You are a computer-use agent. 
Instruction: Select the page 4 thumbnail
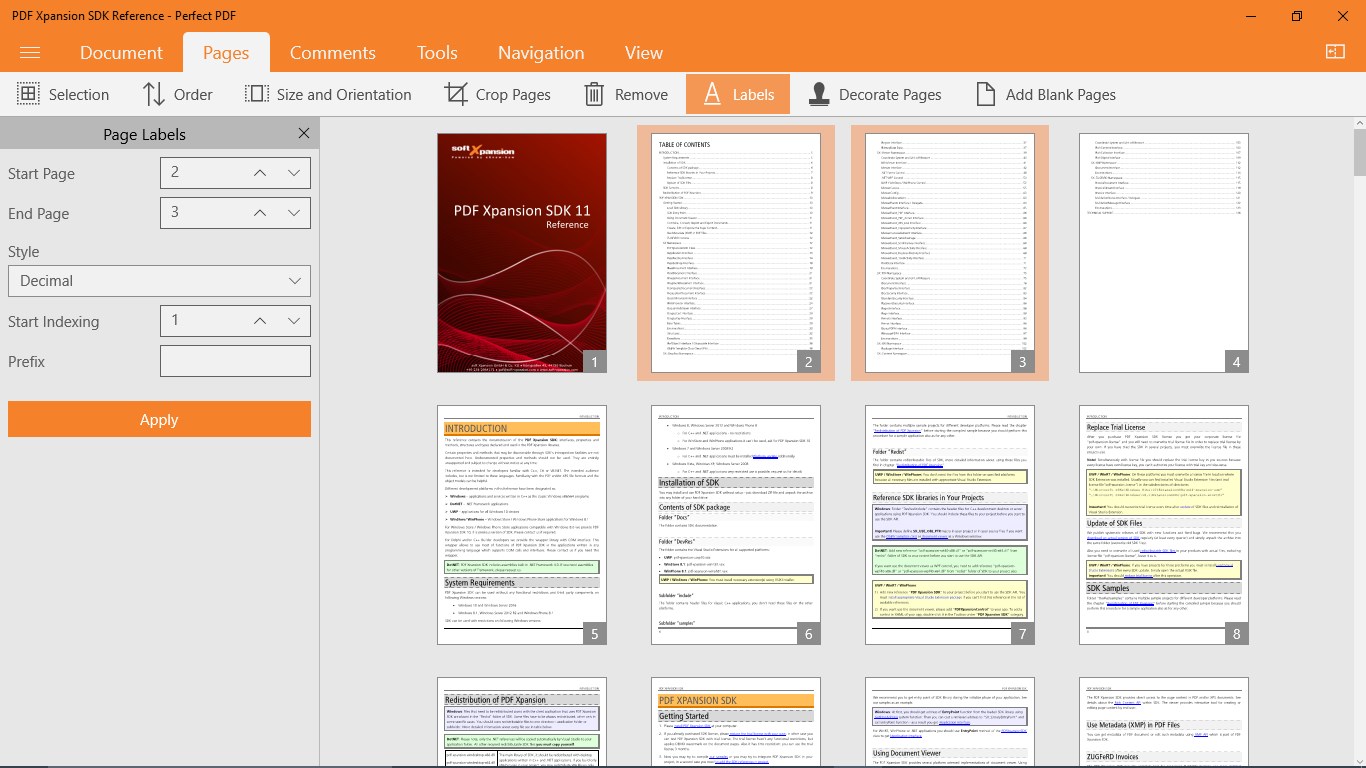1164,253
